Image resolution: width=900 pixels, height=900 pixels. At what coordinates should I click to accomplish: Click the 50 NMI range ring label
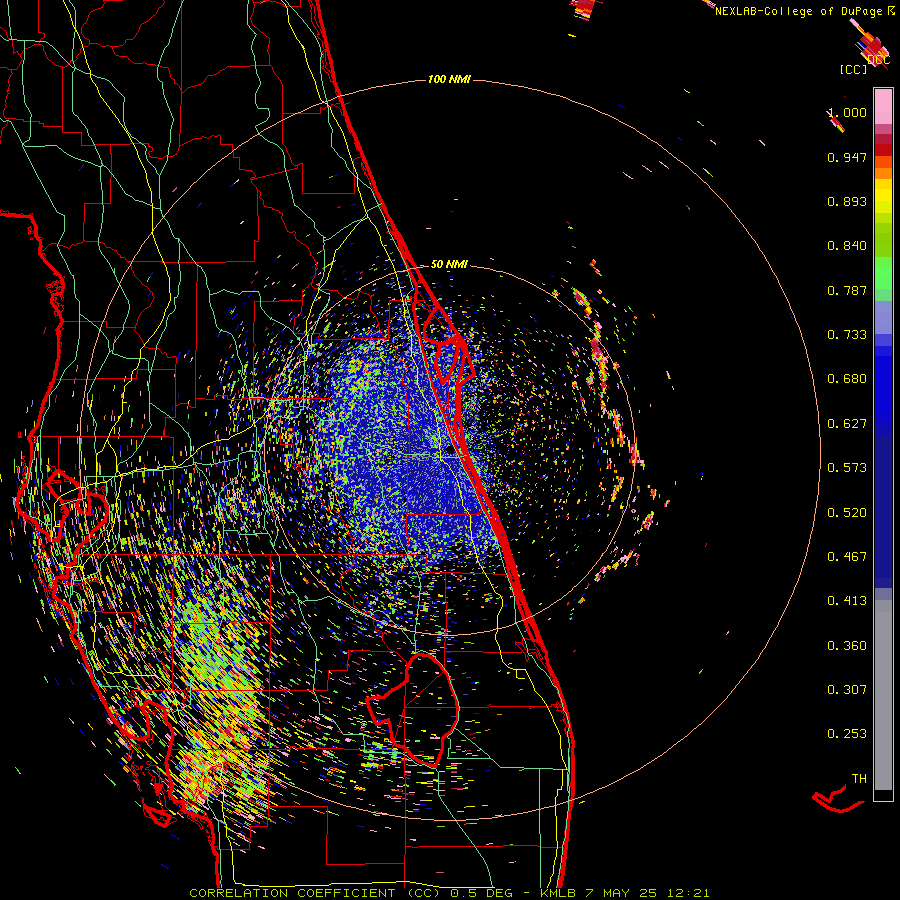pos(449,265)
